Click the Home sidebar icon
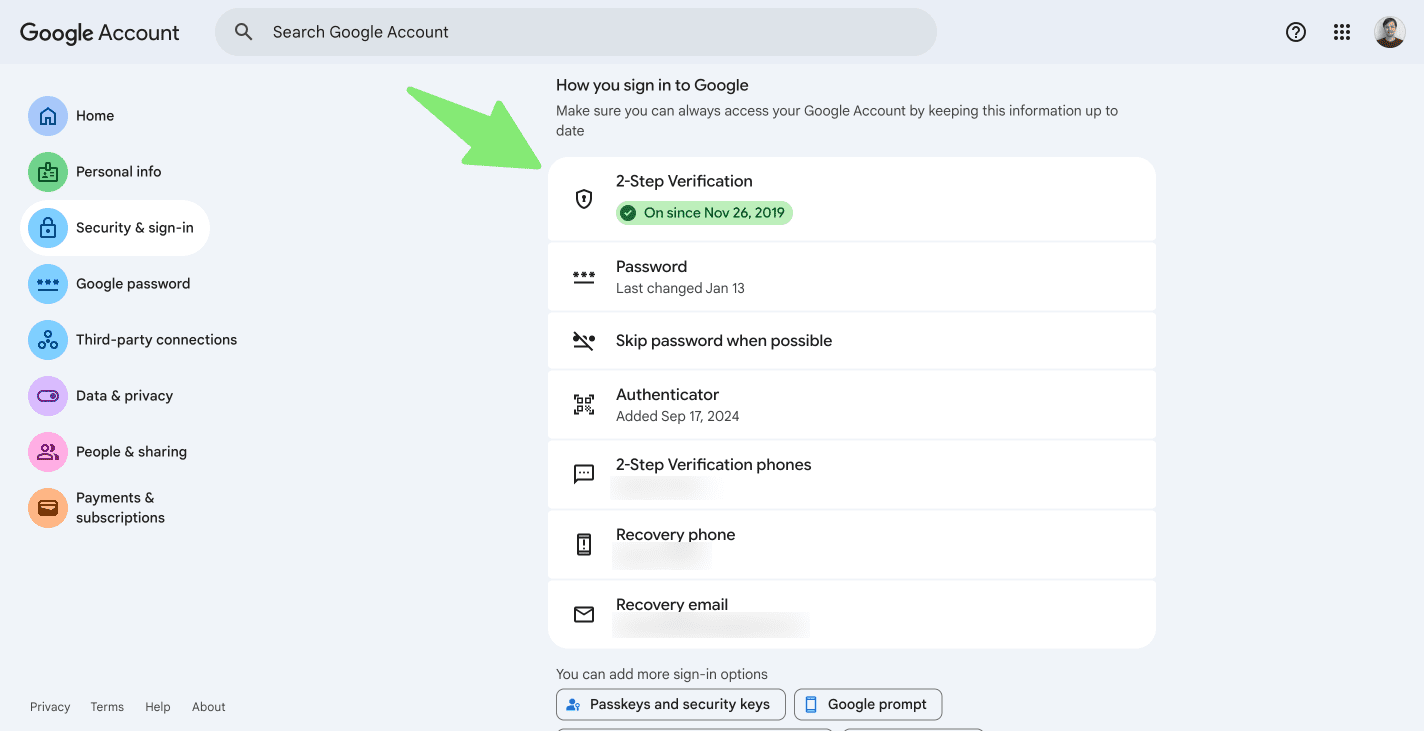 (x=48, y=116)
